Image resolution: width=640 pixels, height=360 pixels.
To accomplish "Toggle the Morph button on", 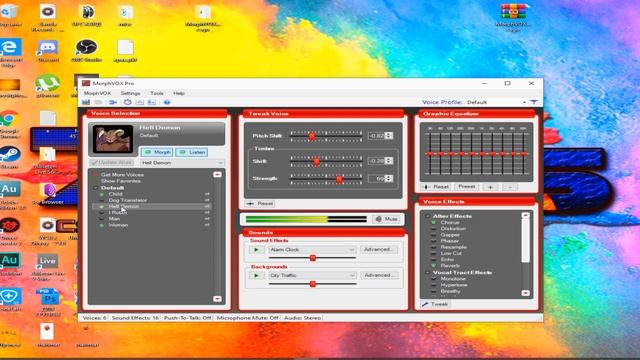I will click(157, 152).
